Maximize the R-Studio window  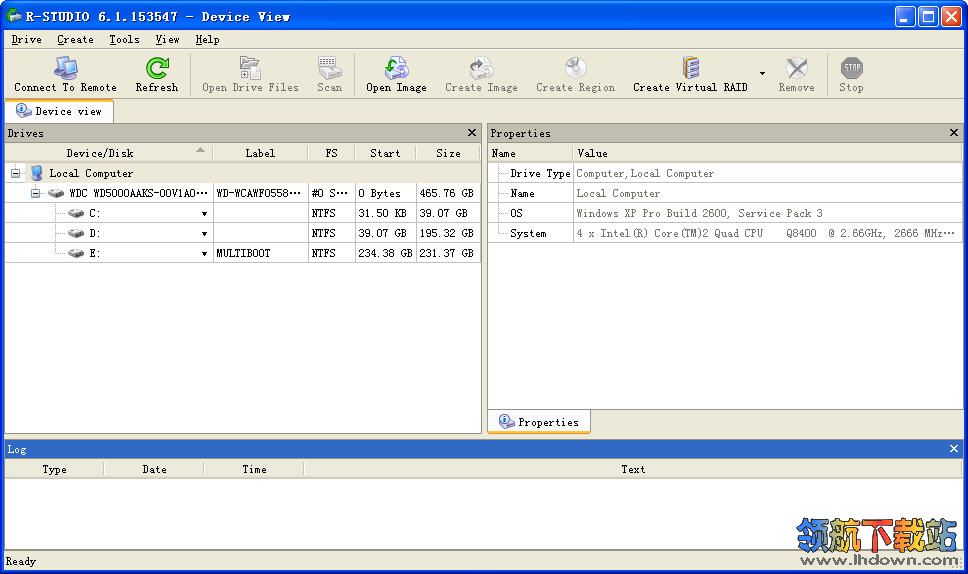[928, 16]
